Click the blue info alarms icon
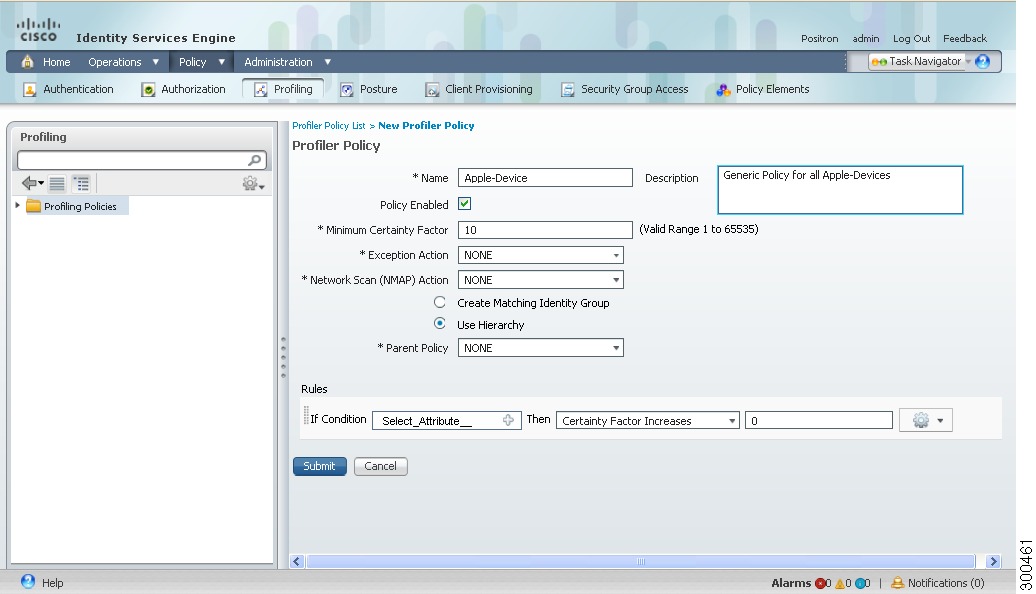This screenshot has width=1036, height=594. (x=860, y=583)
